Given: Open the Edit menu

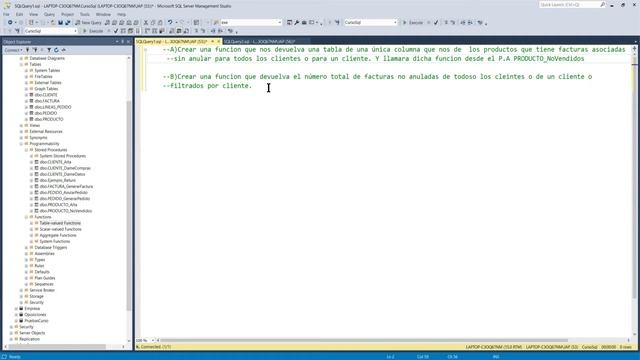Looking at the screenshot, I should [x=19, y=14].
